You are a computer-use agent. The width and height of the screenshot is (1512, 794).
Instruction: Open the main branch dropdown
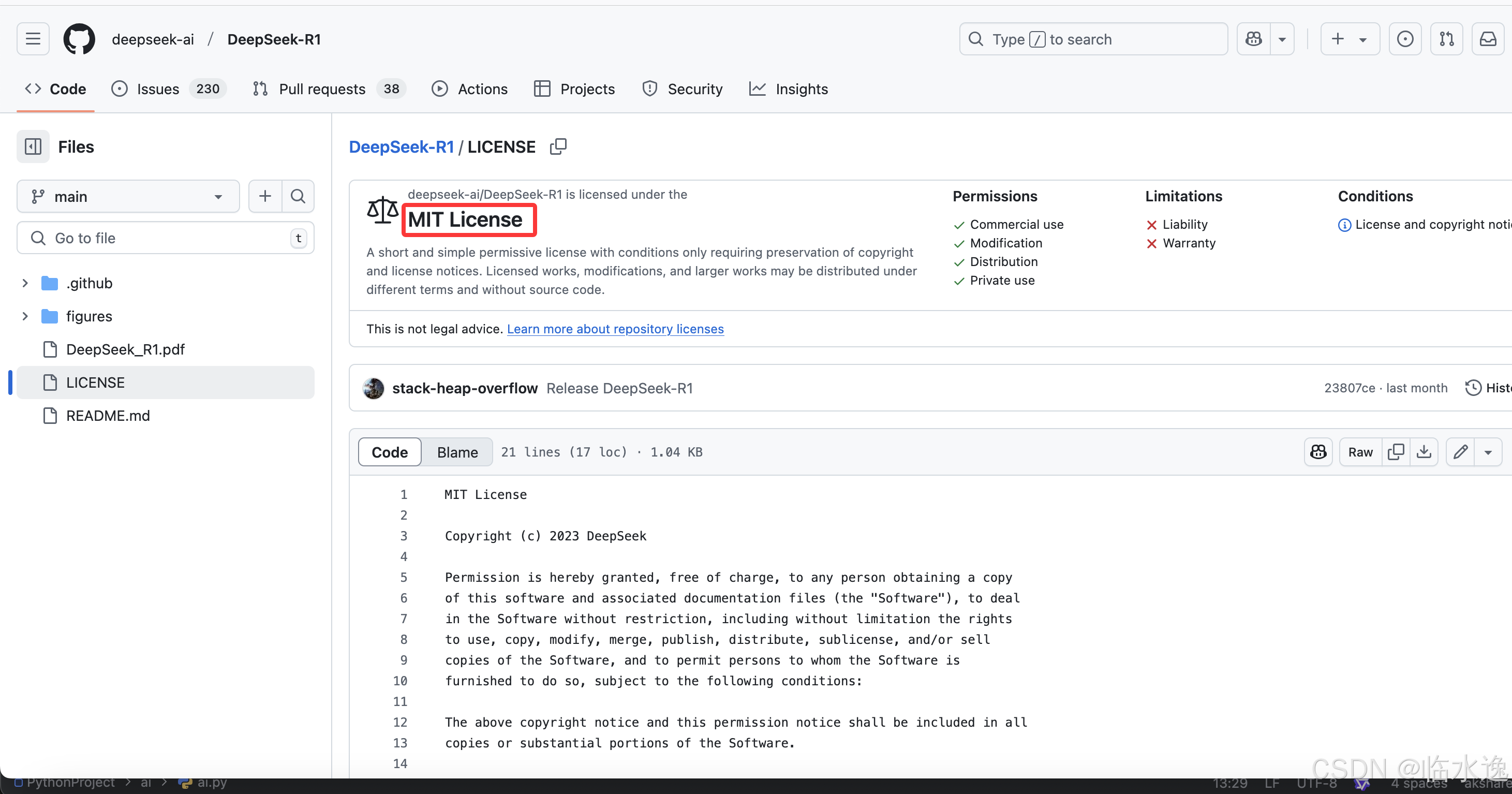(x=128, y=196)
